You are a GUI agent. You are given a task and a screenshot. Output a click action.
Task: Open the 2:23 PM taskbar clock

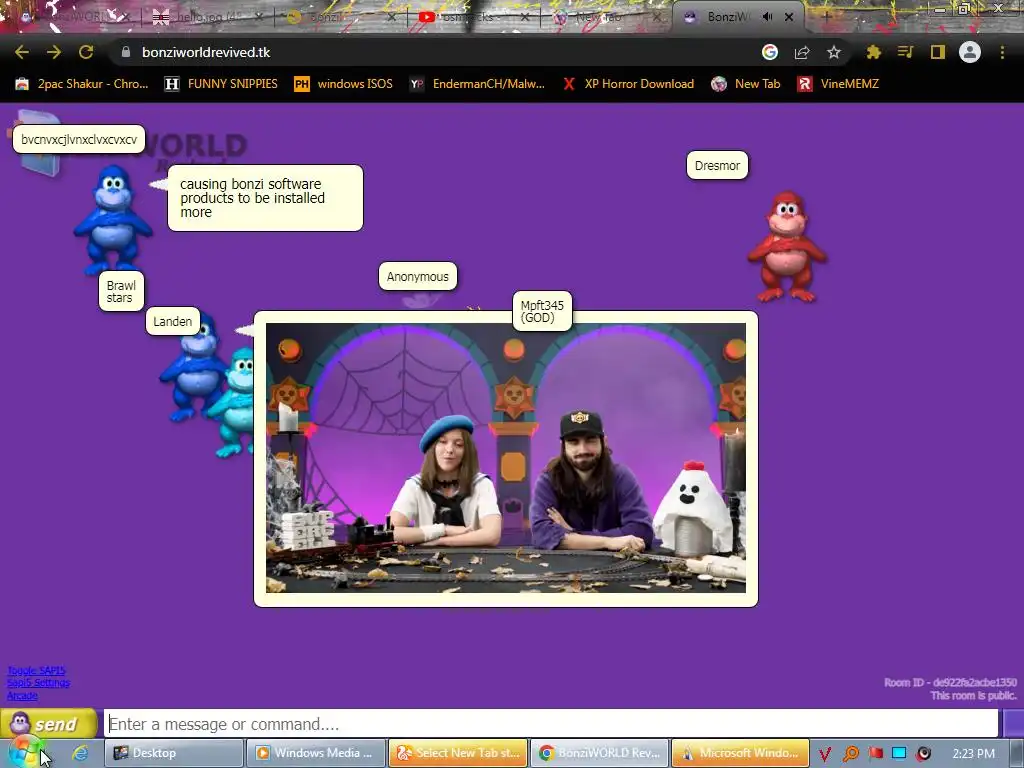click(x=973, y=754)
